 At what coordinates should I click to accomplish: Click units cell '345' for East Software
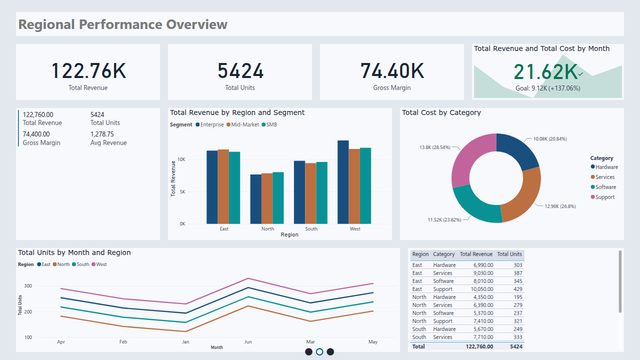pos(518,281)
